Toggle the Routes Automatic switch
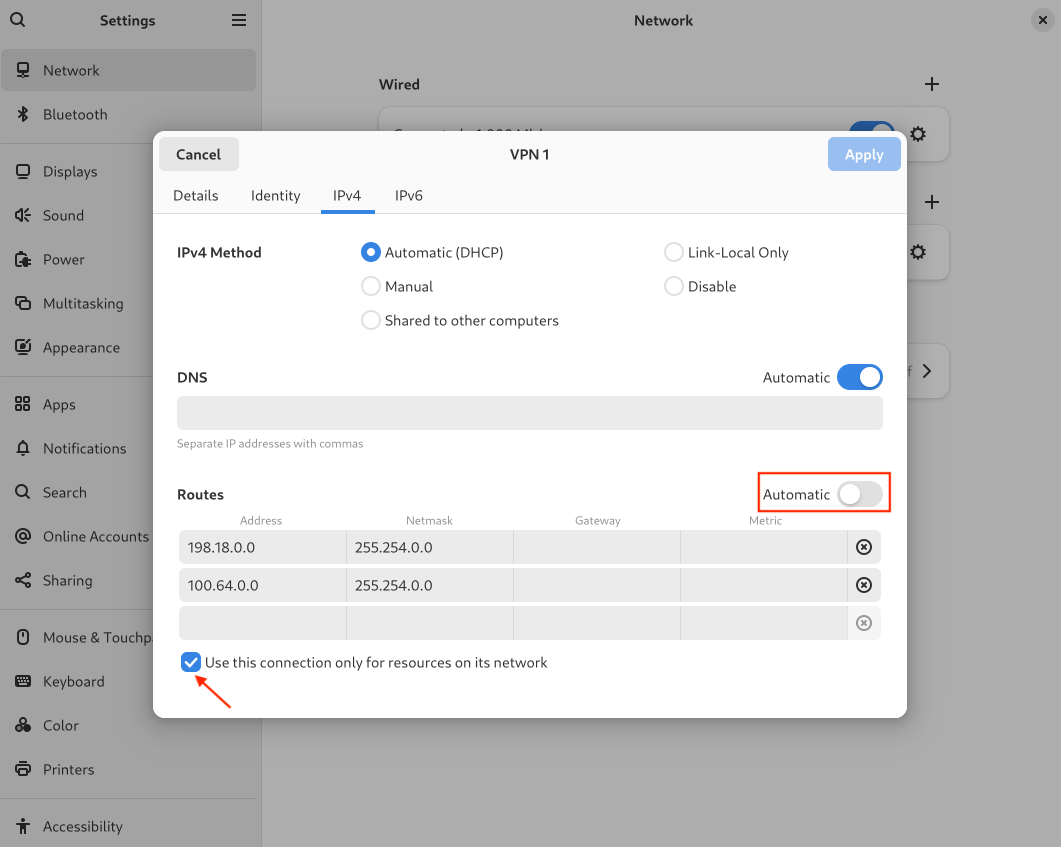Viewport: 1061px width, 847px height. [859, 494]
